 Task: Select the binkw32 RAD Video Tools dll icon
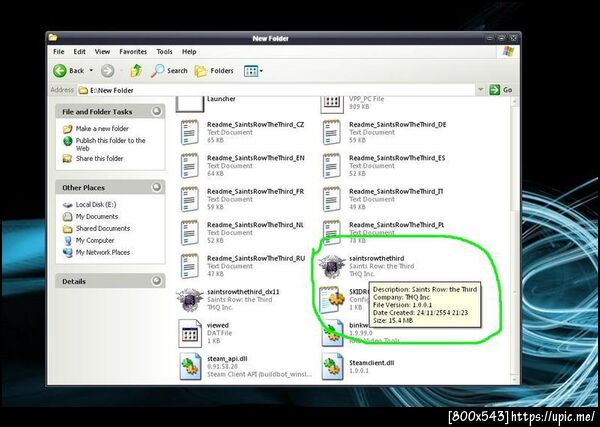[x=332, y=333]
